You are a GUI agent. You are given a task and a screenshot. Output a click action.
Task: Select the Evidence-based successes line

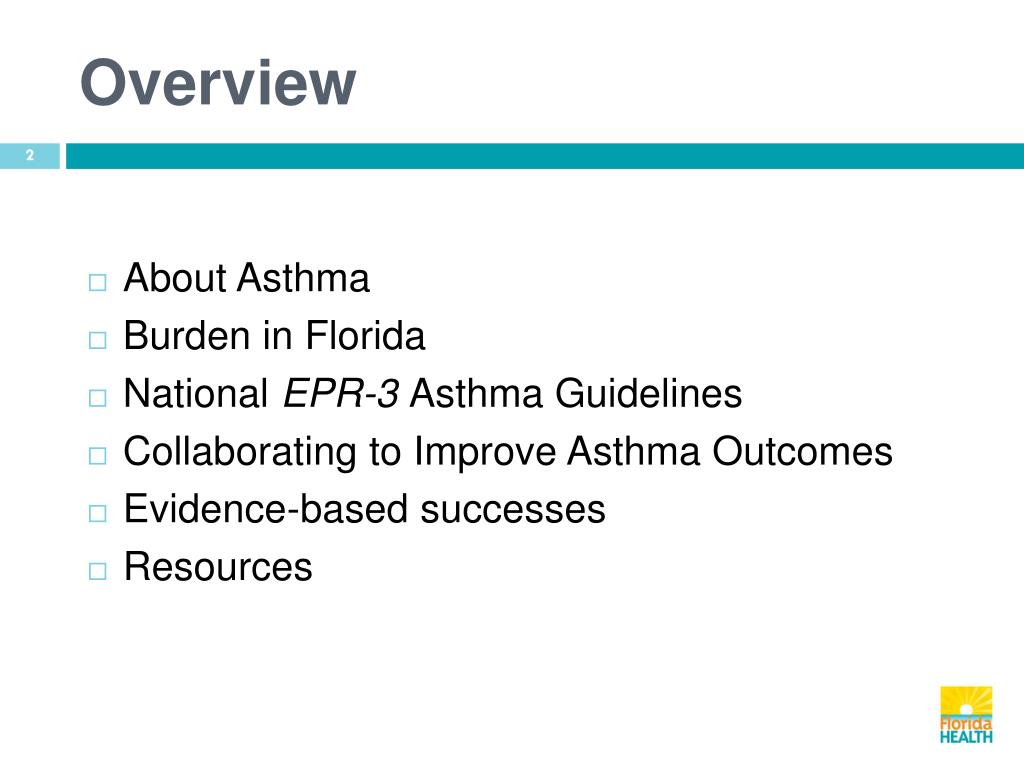pos(364,509)
